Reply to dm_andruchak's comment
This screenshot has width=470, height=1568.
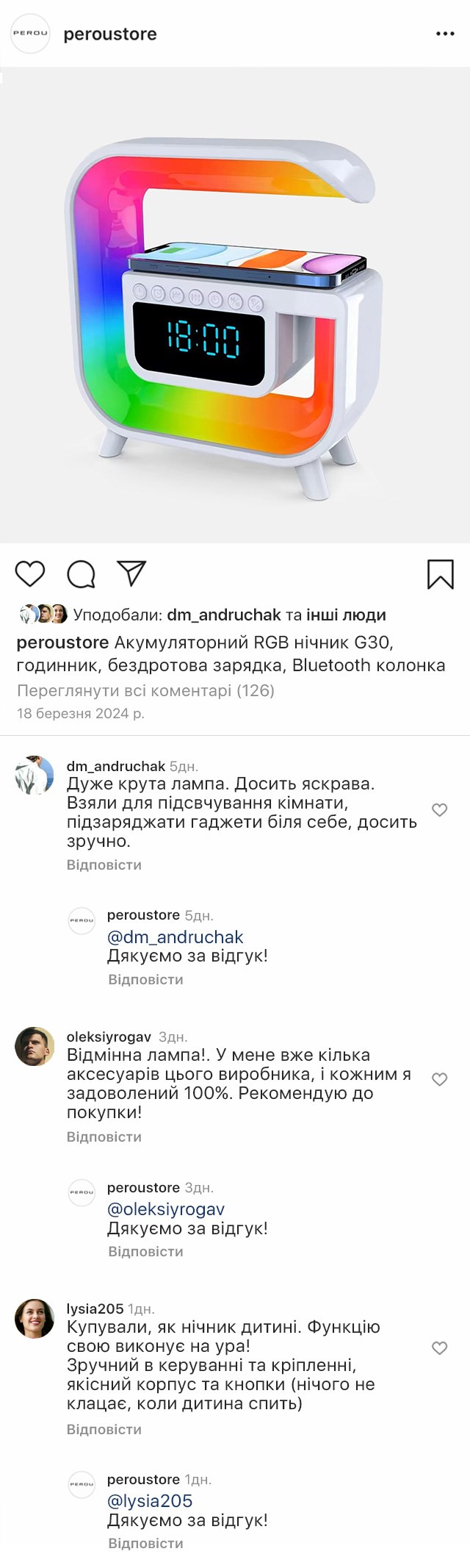pos(104,864)
